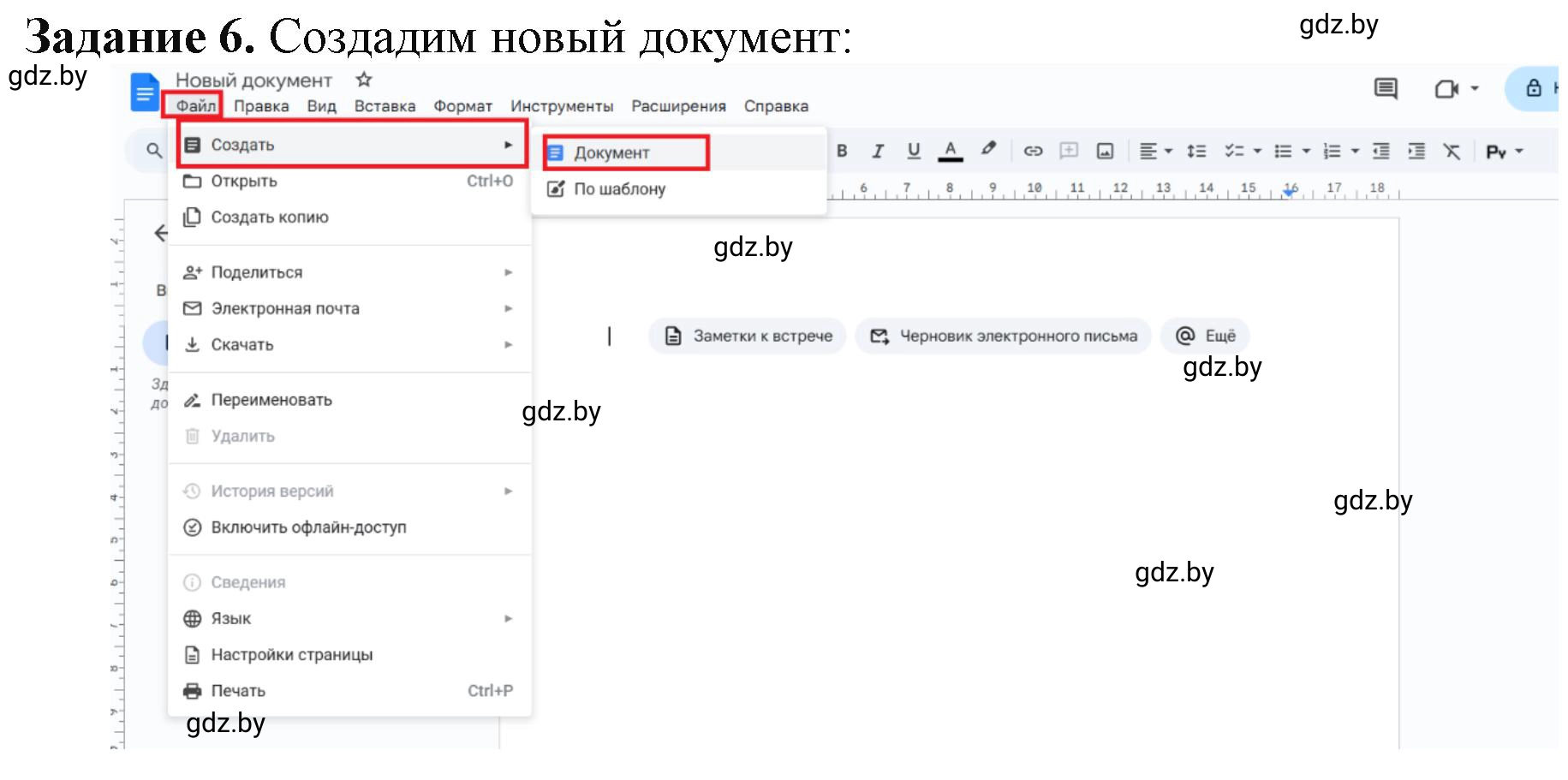This screenshot has width=1568, height=780.
Task: Select Создать in the File menu
Action: click(x=350, y=145)
